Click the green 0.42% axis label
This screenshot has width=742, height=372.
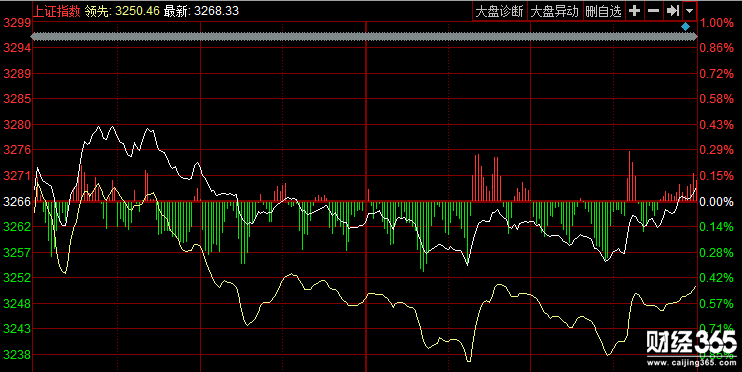click(716, 278)
